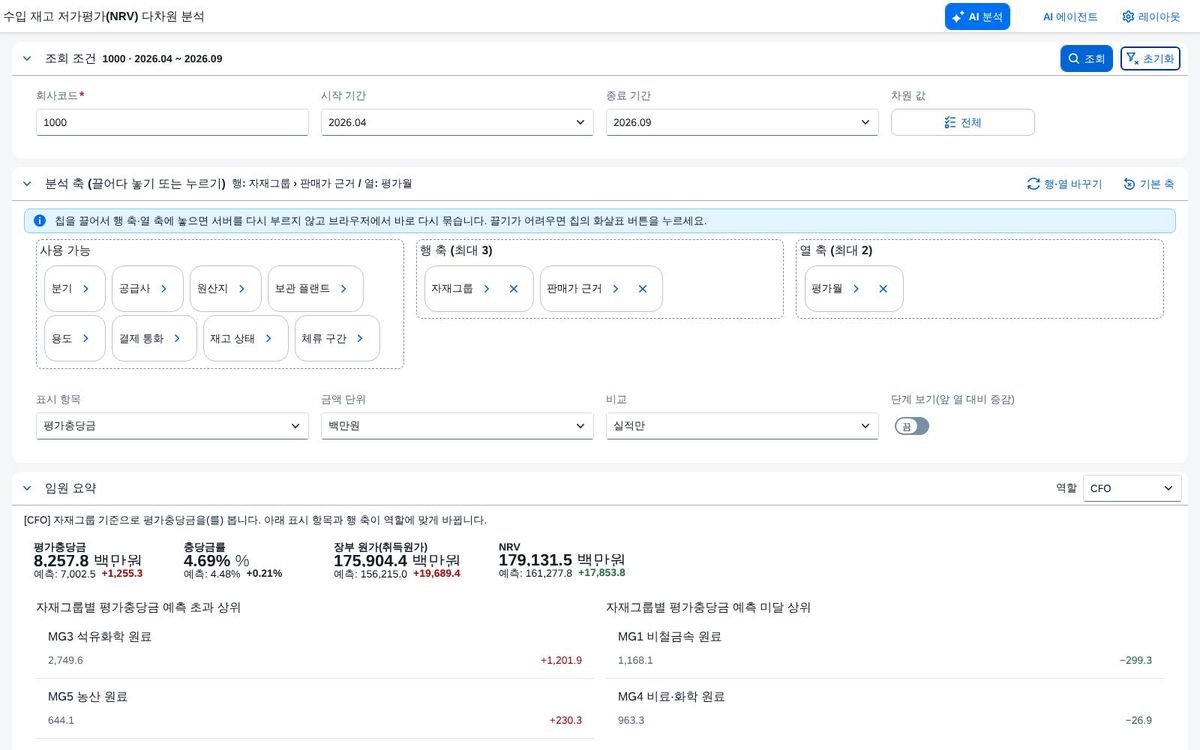Remove 평가월 chip from column axis

[883, 289]
